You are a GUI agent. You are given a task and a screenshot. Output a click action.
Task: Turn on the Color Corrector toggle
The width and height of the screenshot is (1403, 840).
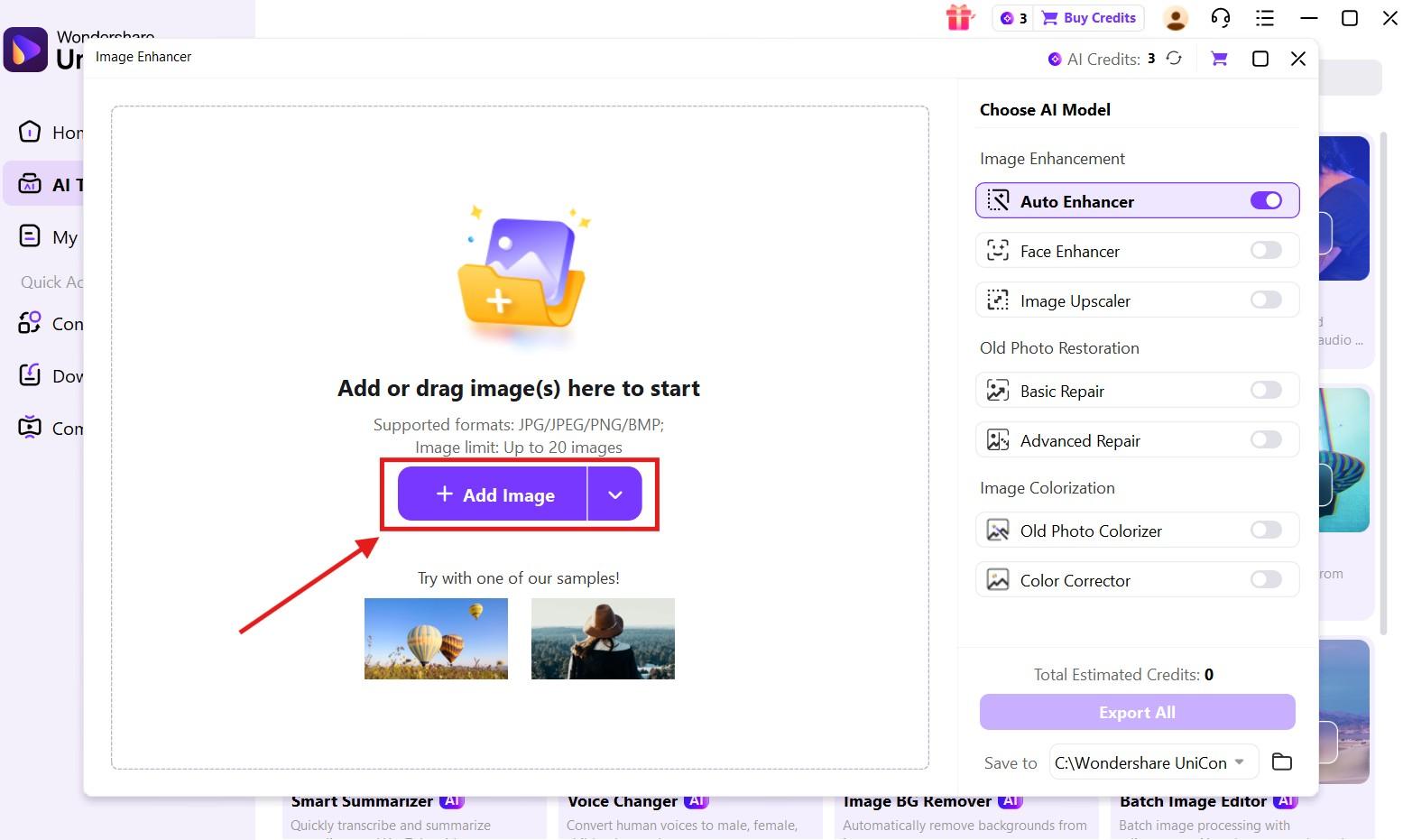point(1266,579)
